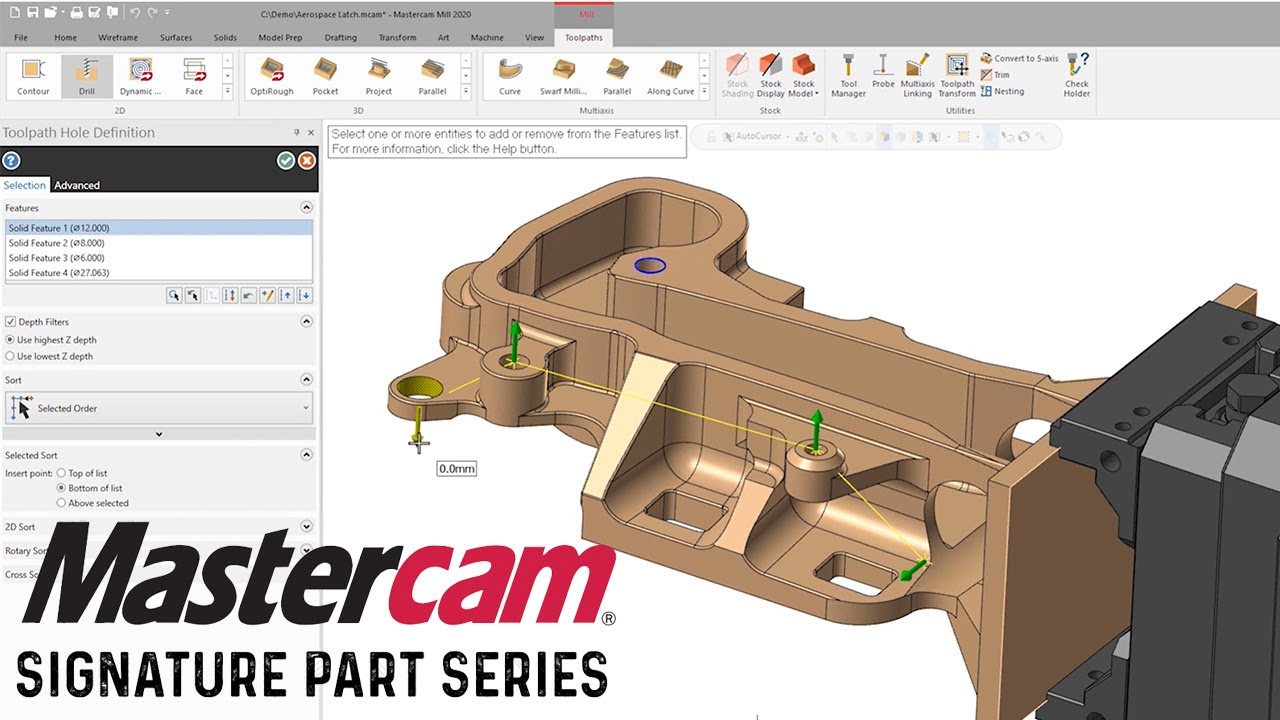Collapse the Selected Sort section
This screenshot has width=1280, height=720.
306,455
